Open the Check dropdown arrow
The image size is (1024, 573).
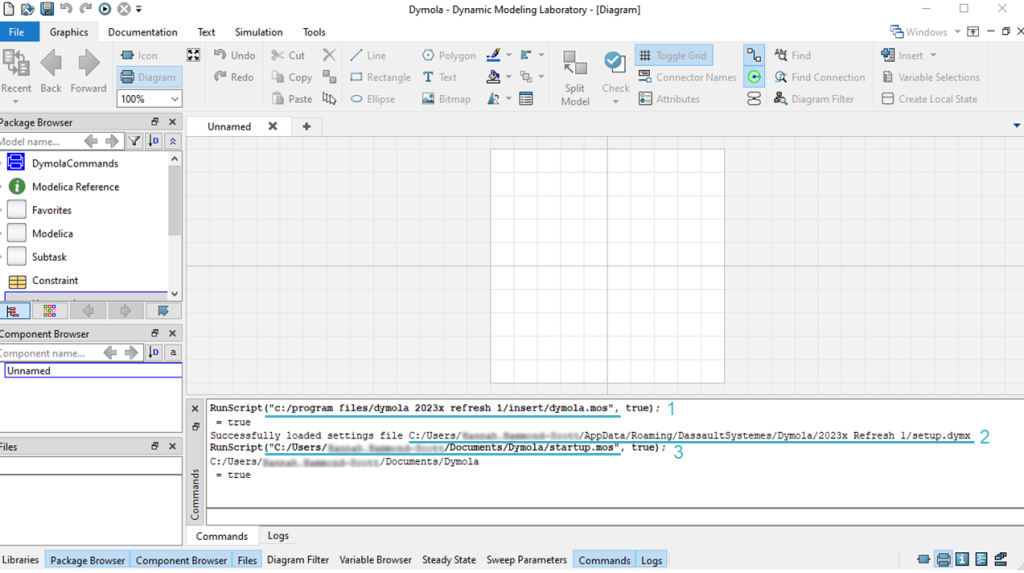click(x=615, y=101)
